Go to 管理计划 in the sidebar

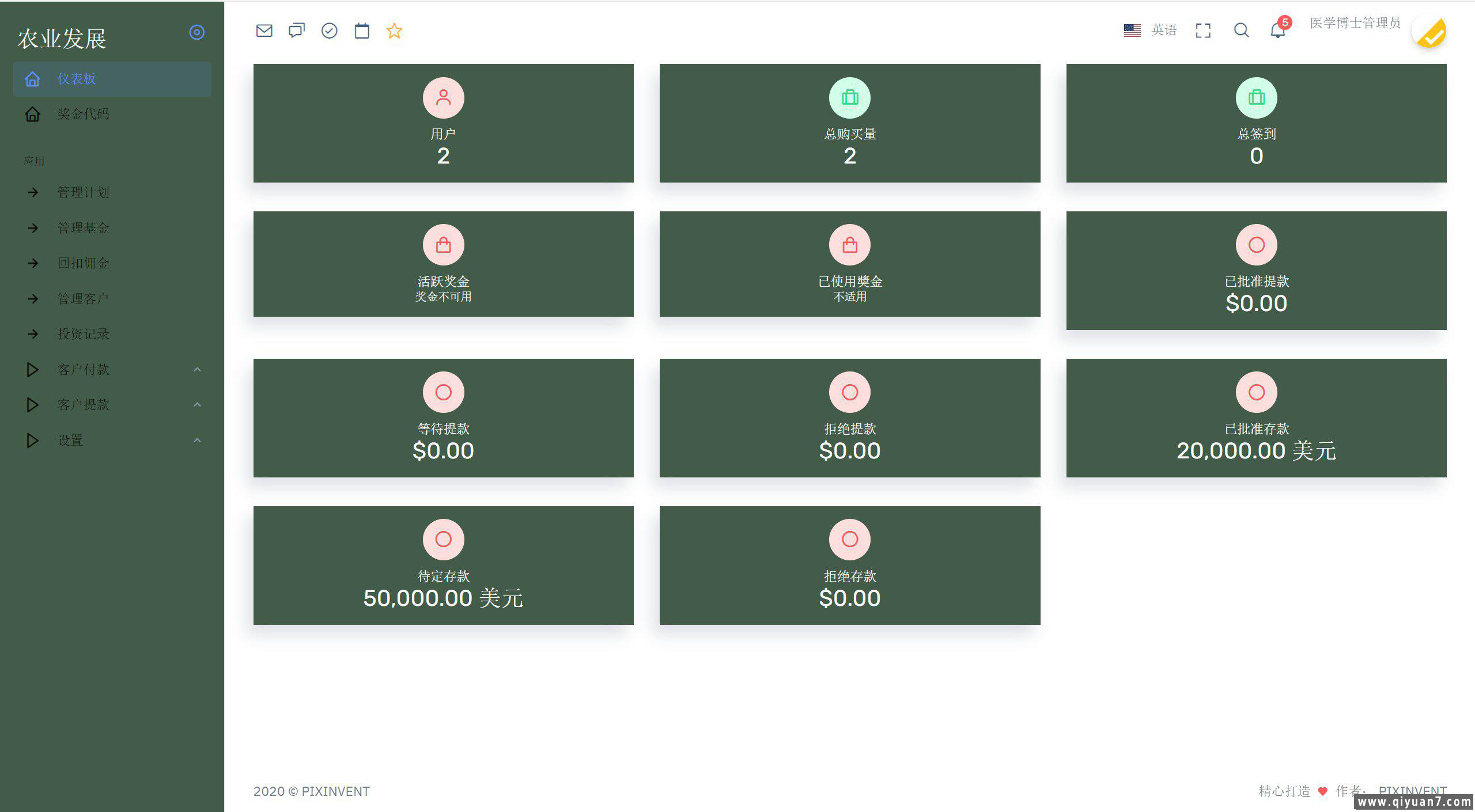click(x=83, y=192)
